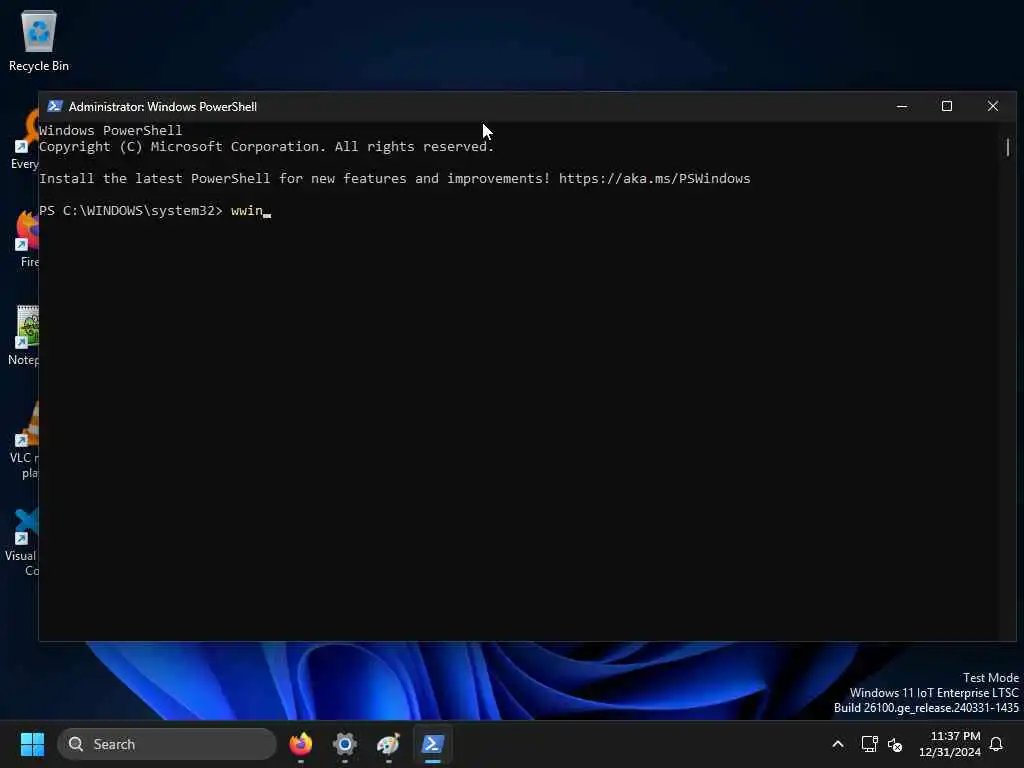The image size is (1024, 768).
Task: Open Firefox from the taskbar
Action: (301, 744)
